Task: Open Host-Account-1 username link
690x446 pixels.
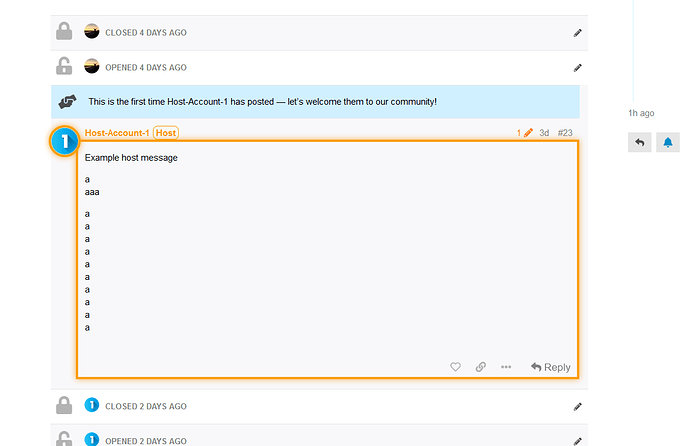Action: pos(117,133)
